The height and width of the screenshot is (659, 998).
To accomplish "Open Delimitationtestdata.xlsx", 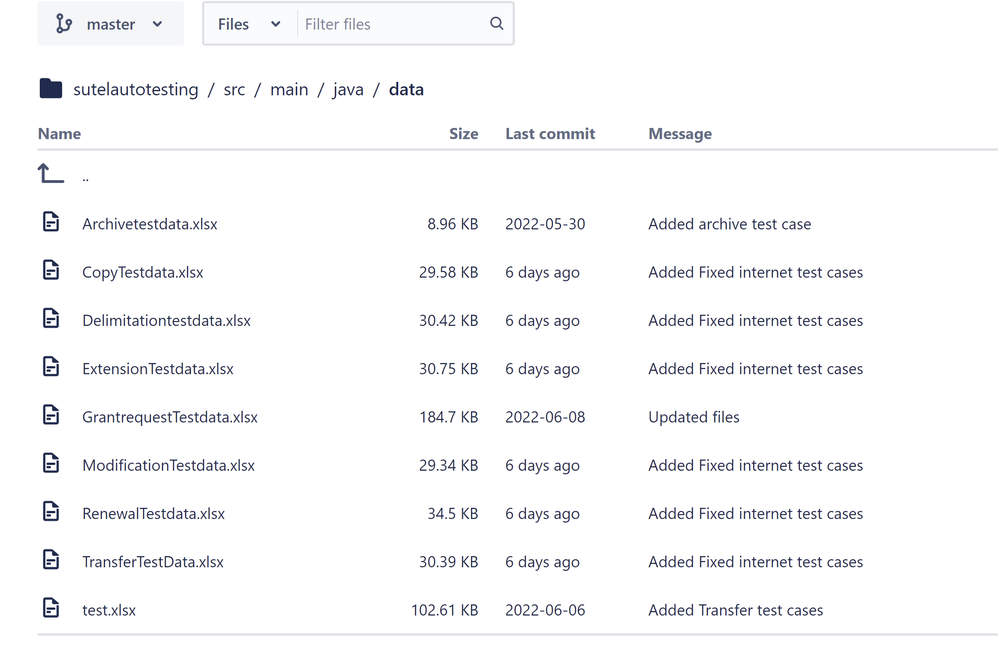I will click(x=166, y=321).
